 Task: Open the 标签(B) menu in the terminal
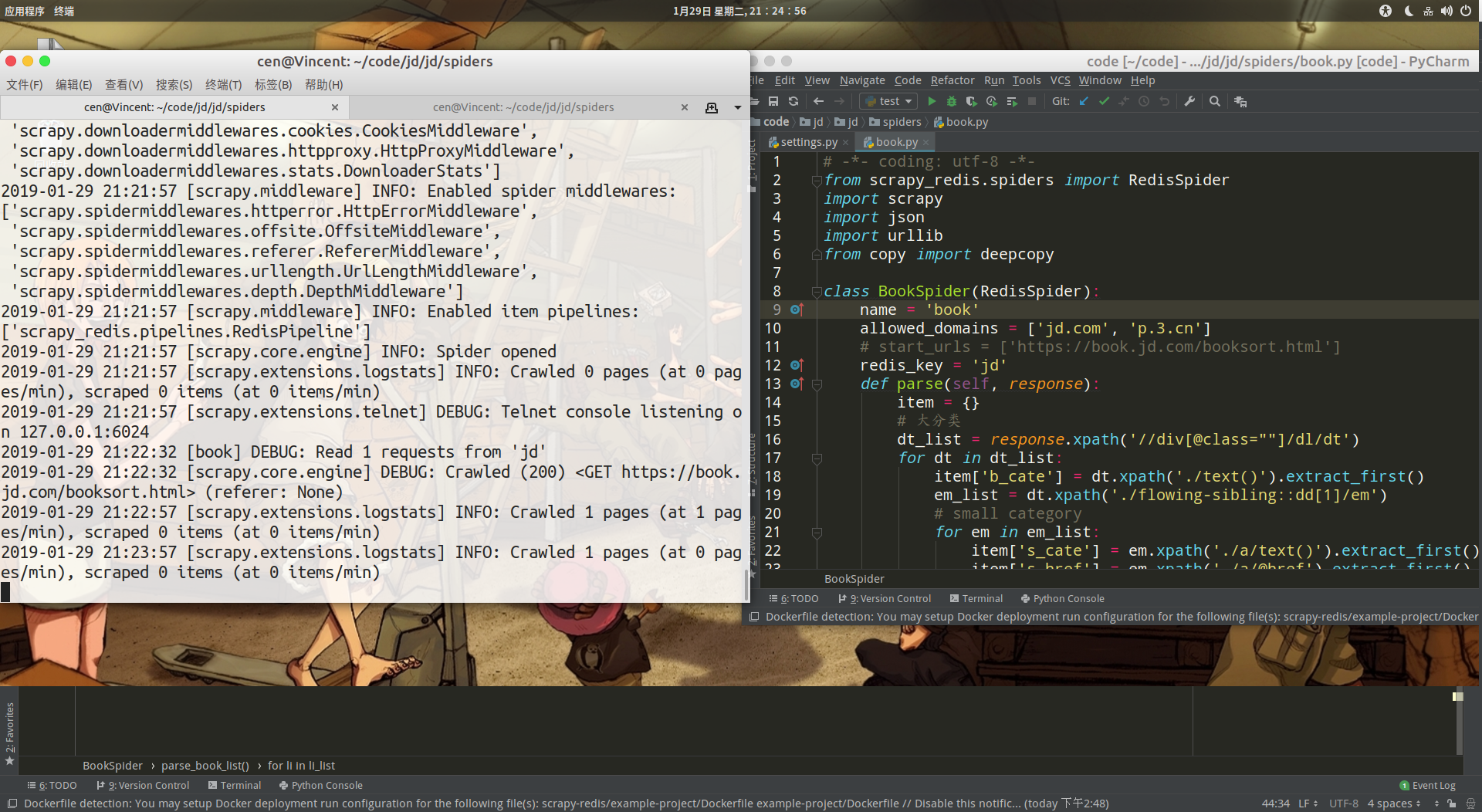pyautogui.click(x=273, y=85)
